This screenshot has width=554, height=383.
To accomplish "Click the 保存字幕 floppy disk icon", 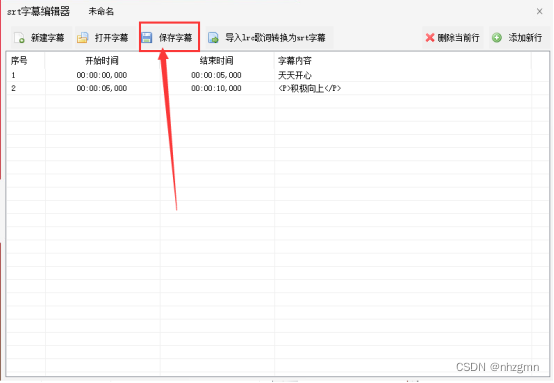I will (x=147, y=37).
